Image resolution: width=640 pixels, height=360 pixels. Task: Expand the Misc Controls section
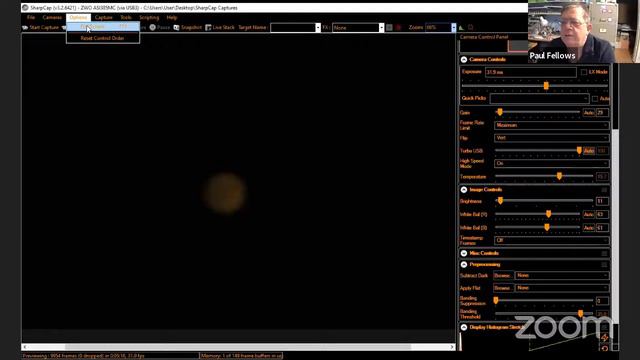tap(464, 253)
